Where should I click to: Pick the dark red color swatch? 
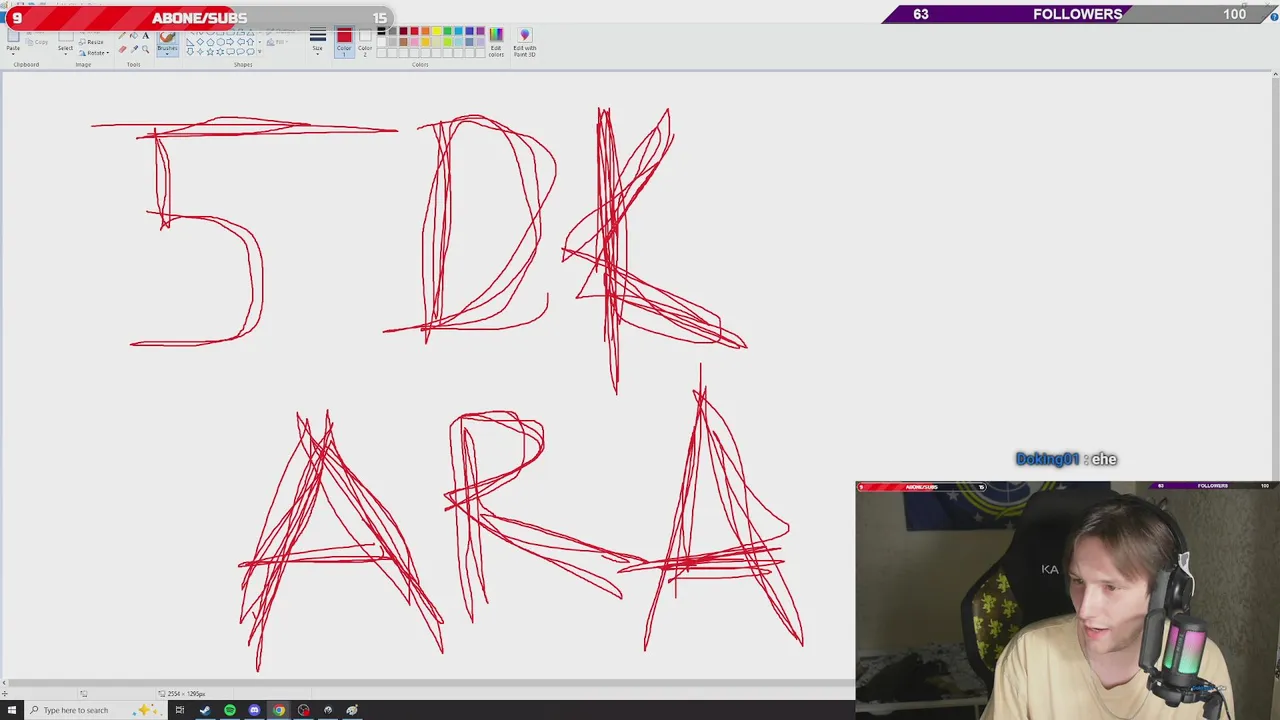[x=403, y=31]
